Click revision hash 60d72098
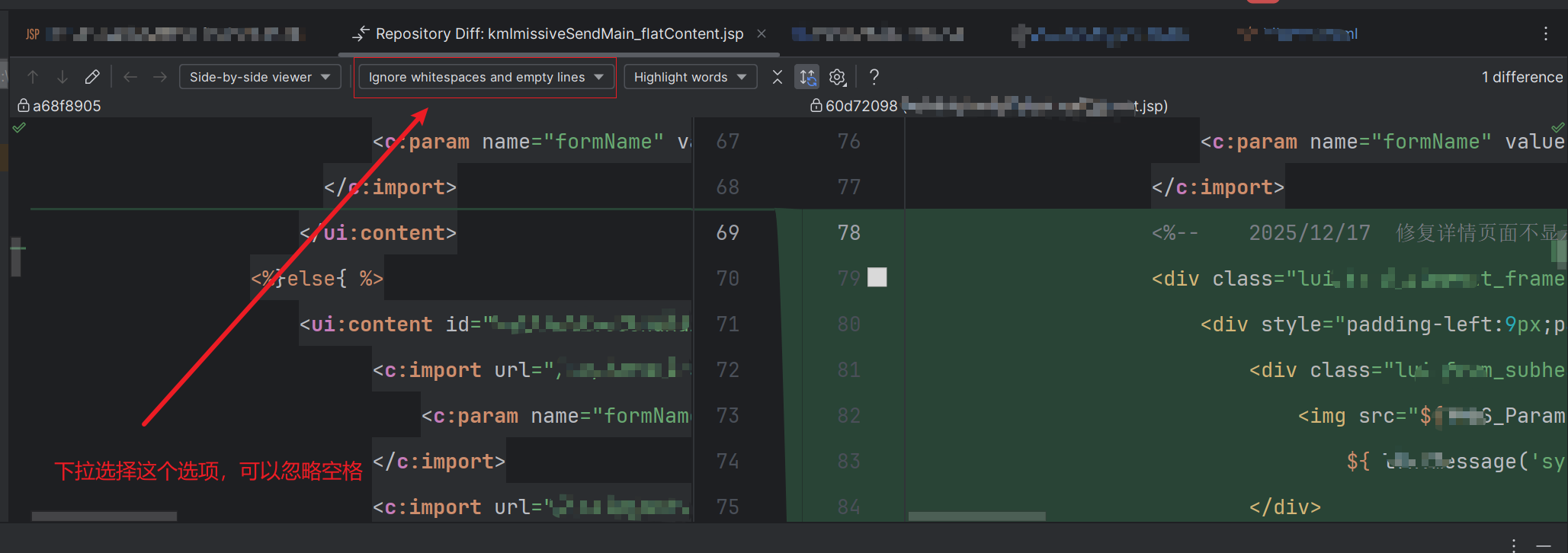The image size is (1568, 553). click(x=861, y=106)
